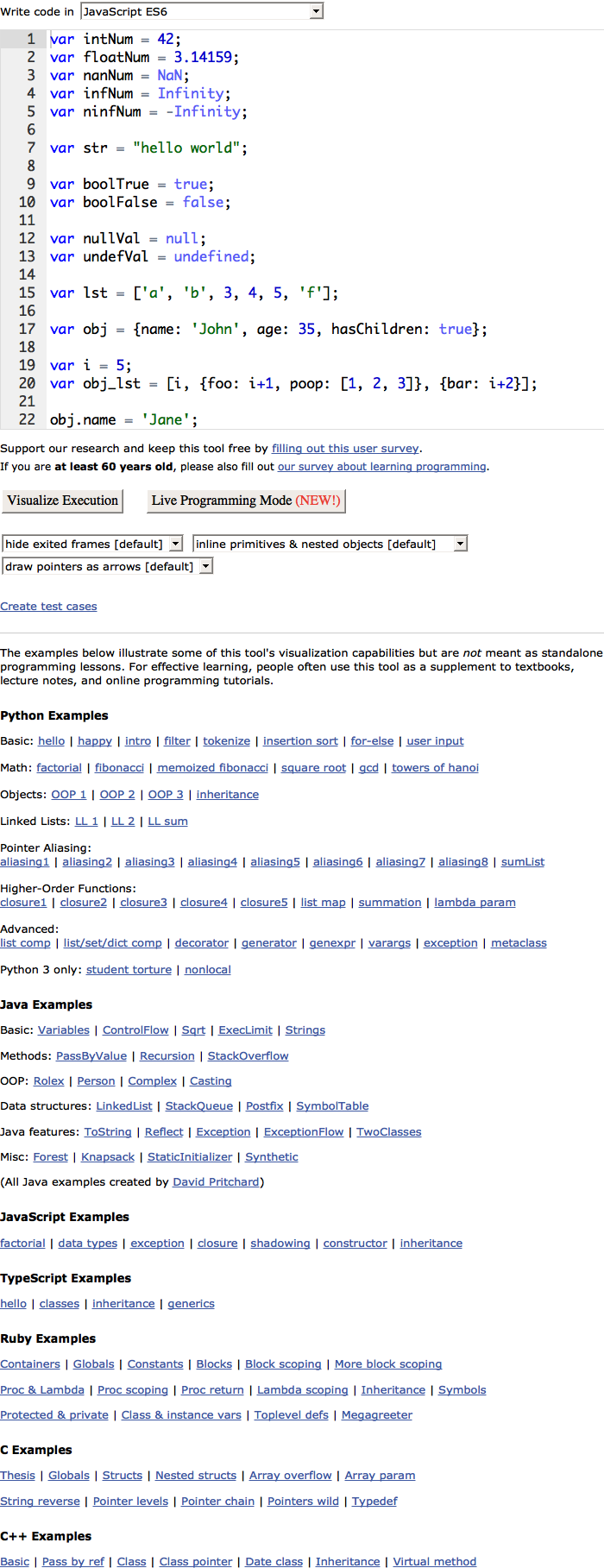Load the Java StackOverflow example
604x1568 pixels.
(248, 1056)
